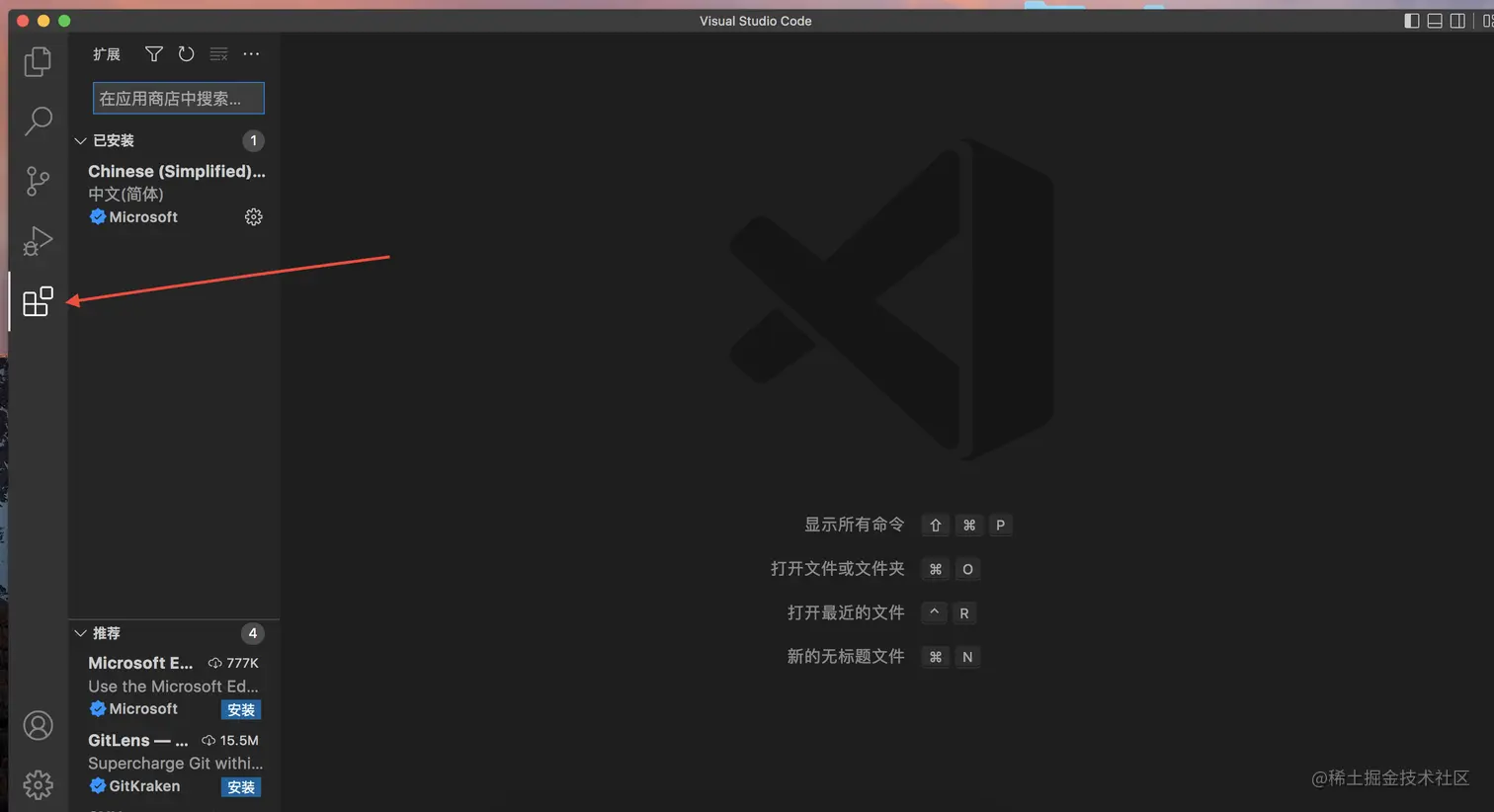The image size is (1494, 812).
Task: Refresh the extensions list
Action: tap(186, 54)
